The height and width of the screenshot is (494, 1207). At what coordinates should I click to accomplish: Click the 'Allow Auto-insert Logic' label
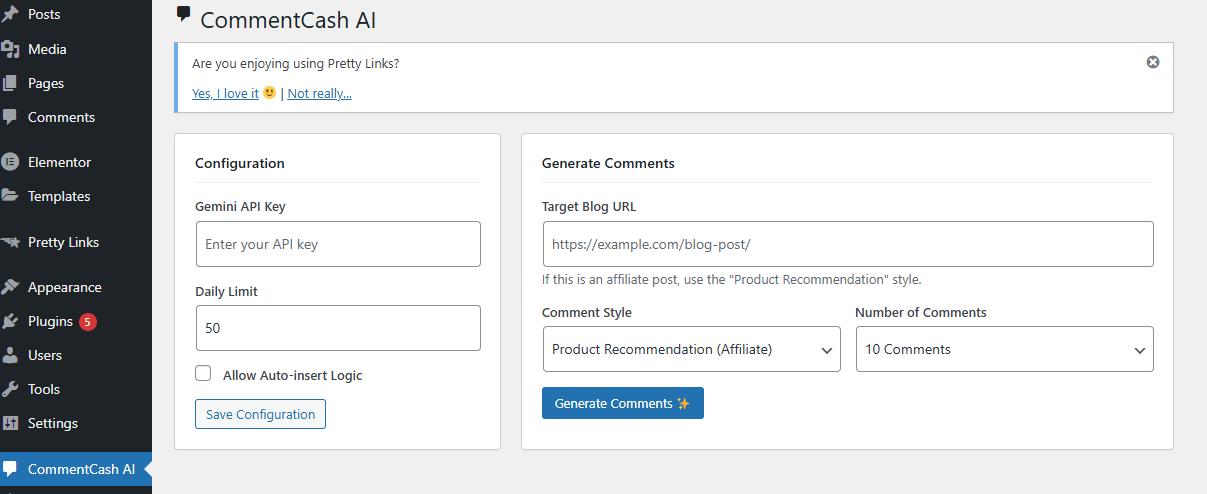point(293,375)
